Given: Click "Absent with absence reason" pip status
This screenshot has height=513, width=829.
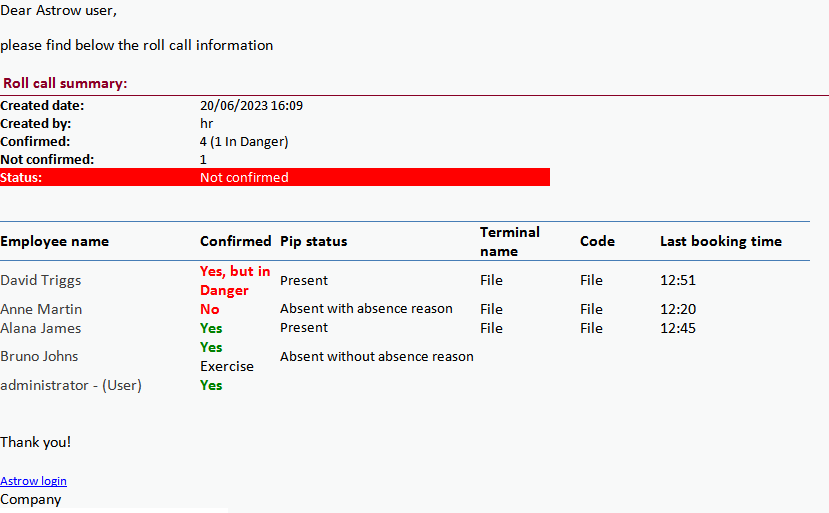Looking at the screenshot, I should coord(366,308).
